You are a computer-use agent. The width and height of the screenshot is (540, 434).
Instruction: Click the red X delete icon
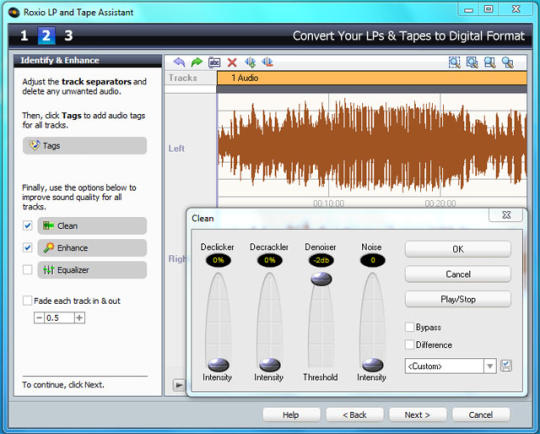232,62
